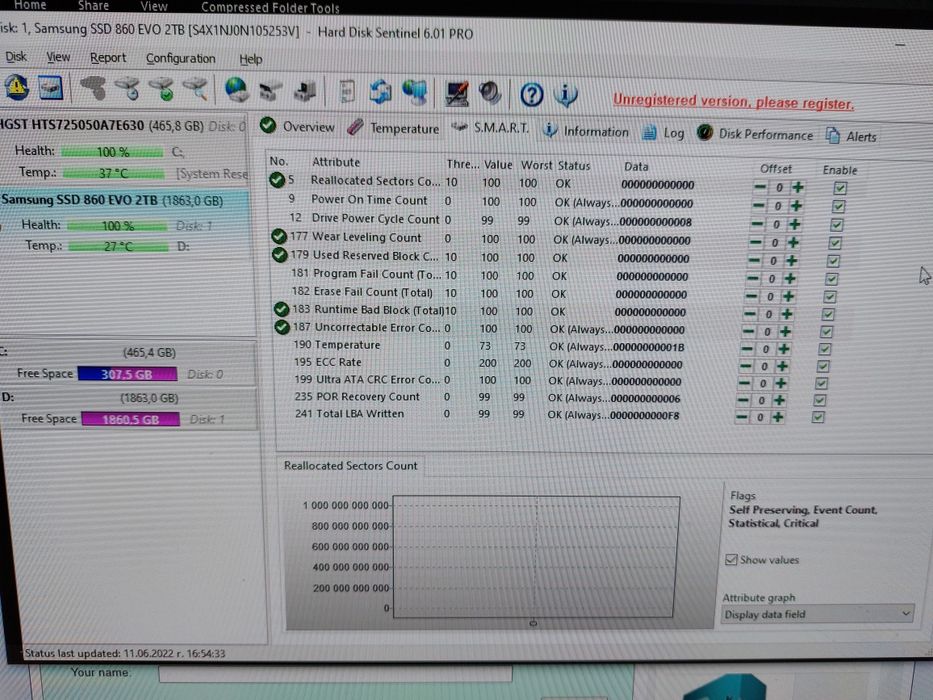
Task: Click the disk with clock toolbar icon
Action: coord(127,89)
